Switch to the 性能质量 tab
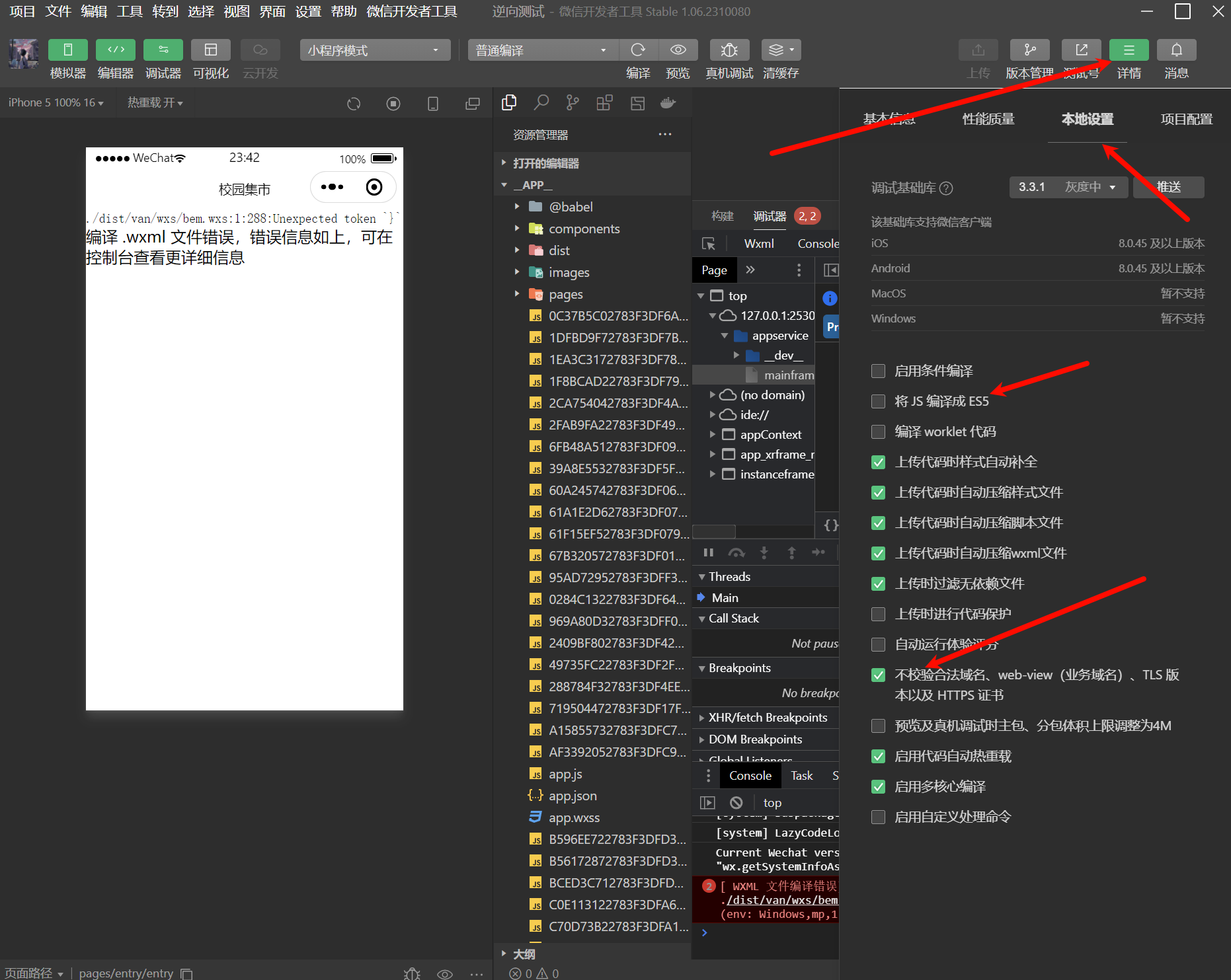Viewport: 1231px width, 980px height. tap(988, 119)
